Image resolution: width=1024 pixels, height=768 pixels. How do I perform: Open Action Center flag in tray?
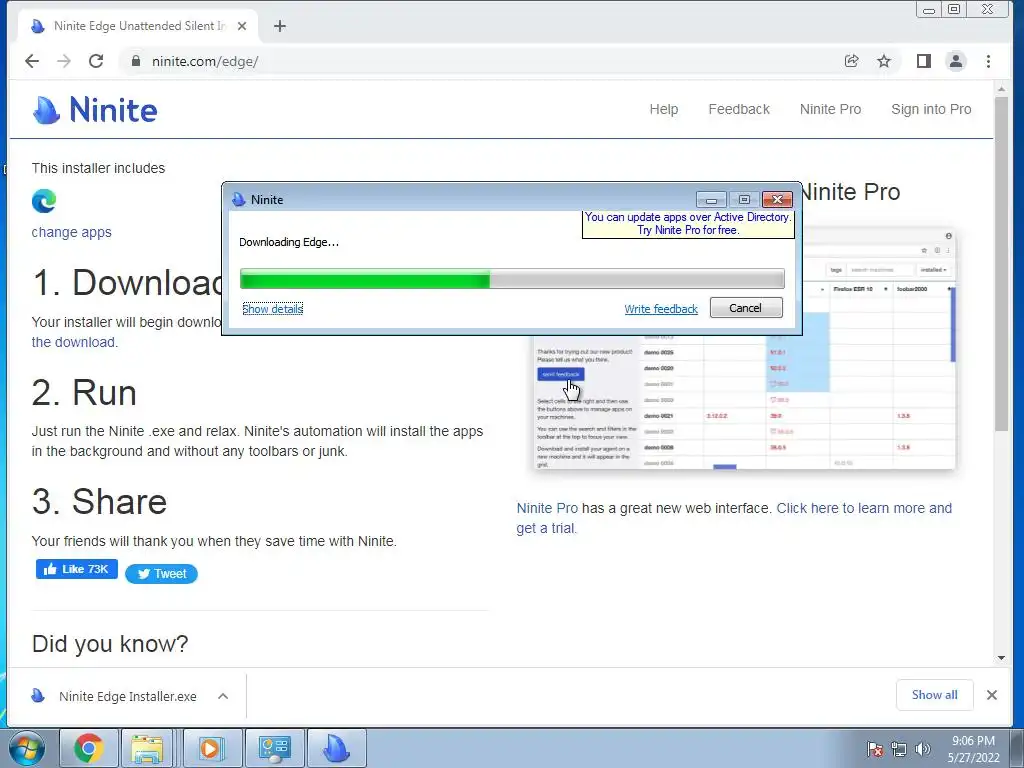tap(874, 749)
